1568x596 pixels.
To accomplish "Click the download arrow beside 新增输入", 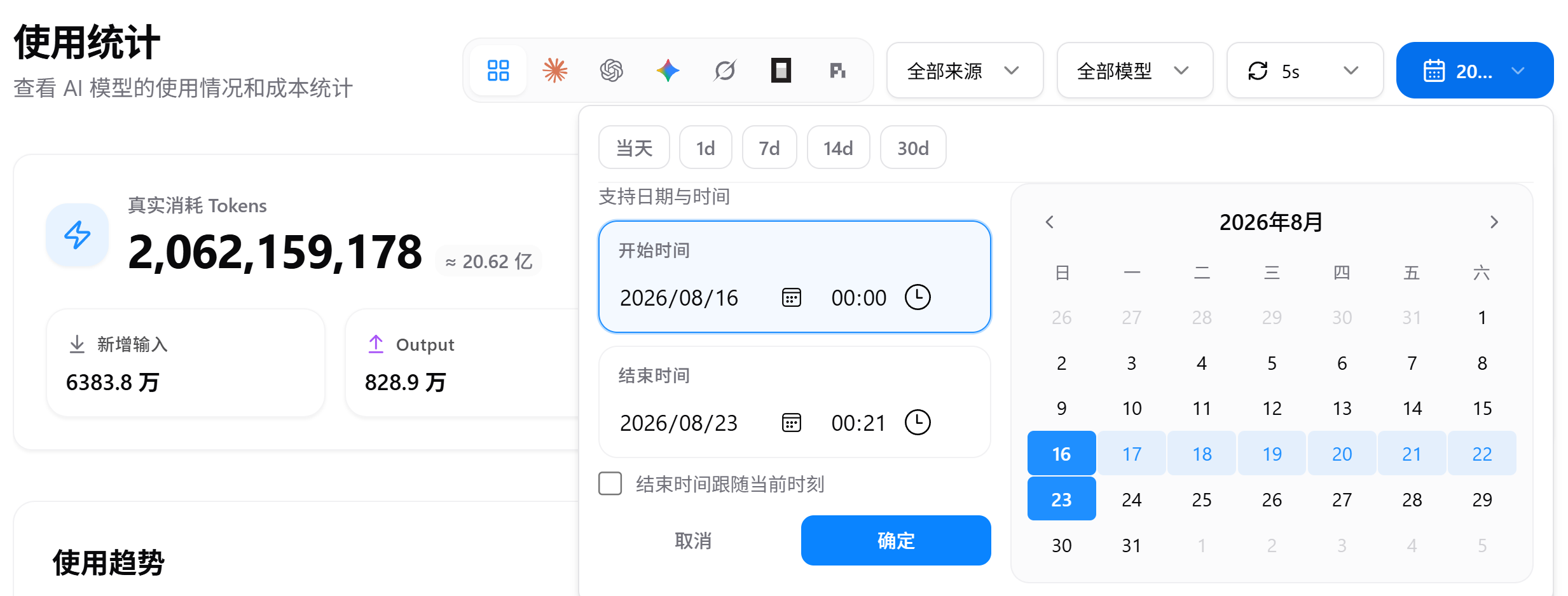I will tap(77, 344).
